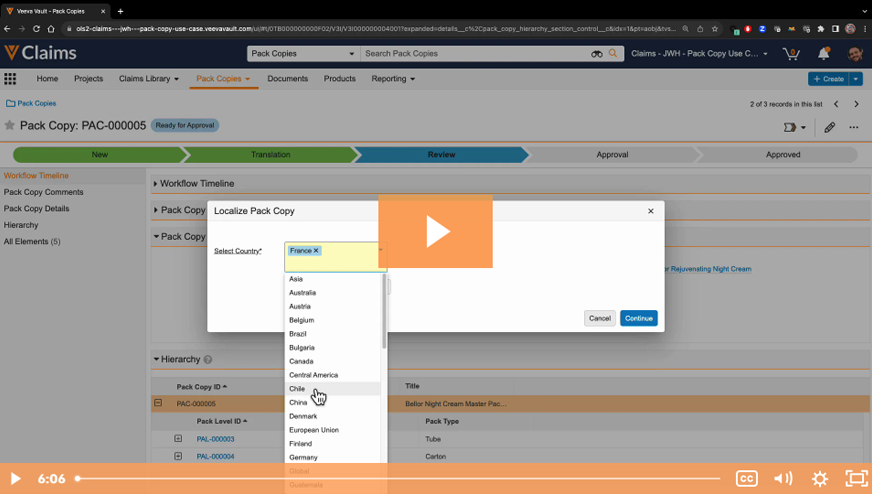Open the Pack Copies search scope dropdown
Screen dimensions: 872x494
click(303, 53)
